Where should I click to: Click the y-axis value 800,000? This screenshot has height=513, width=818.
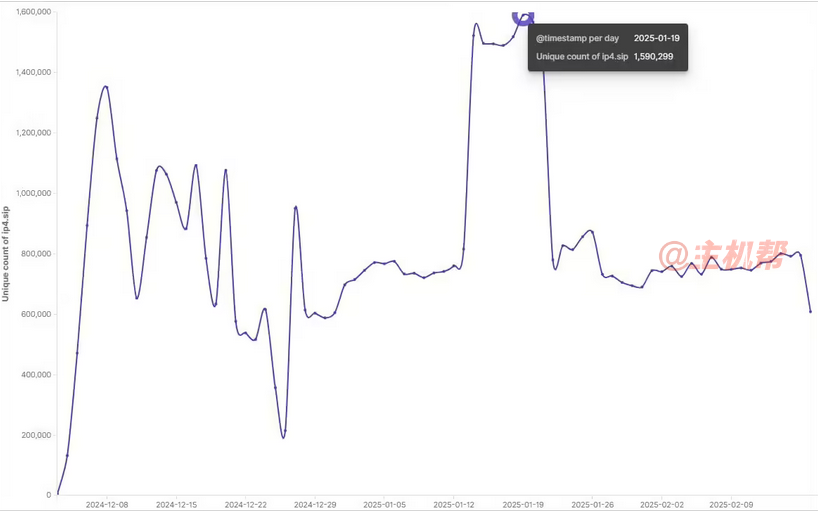pyautogui.click(x=36, y=254)
